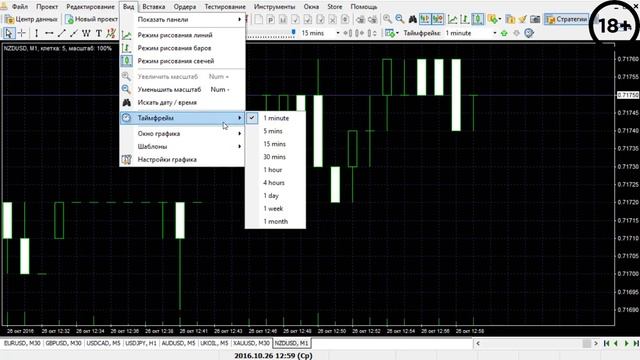Click the chart horizontal scrollbar thumb
Image resolution: width=640 pixels, height=360 pixels.
click(587, 344)
